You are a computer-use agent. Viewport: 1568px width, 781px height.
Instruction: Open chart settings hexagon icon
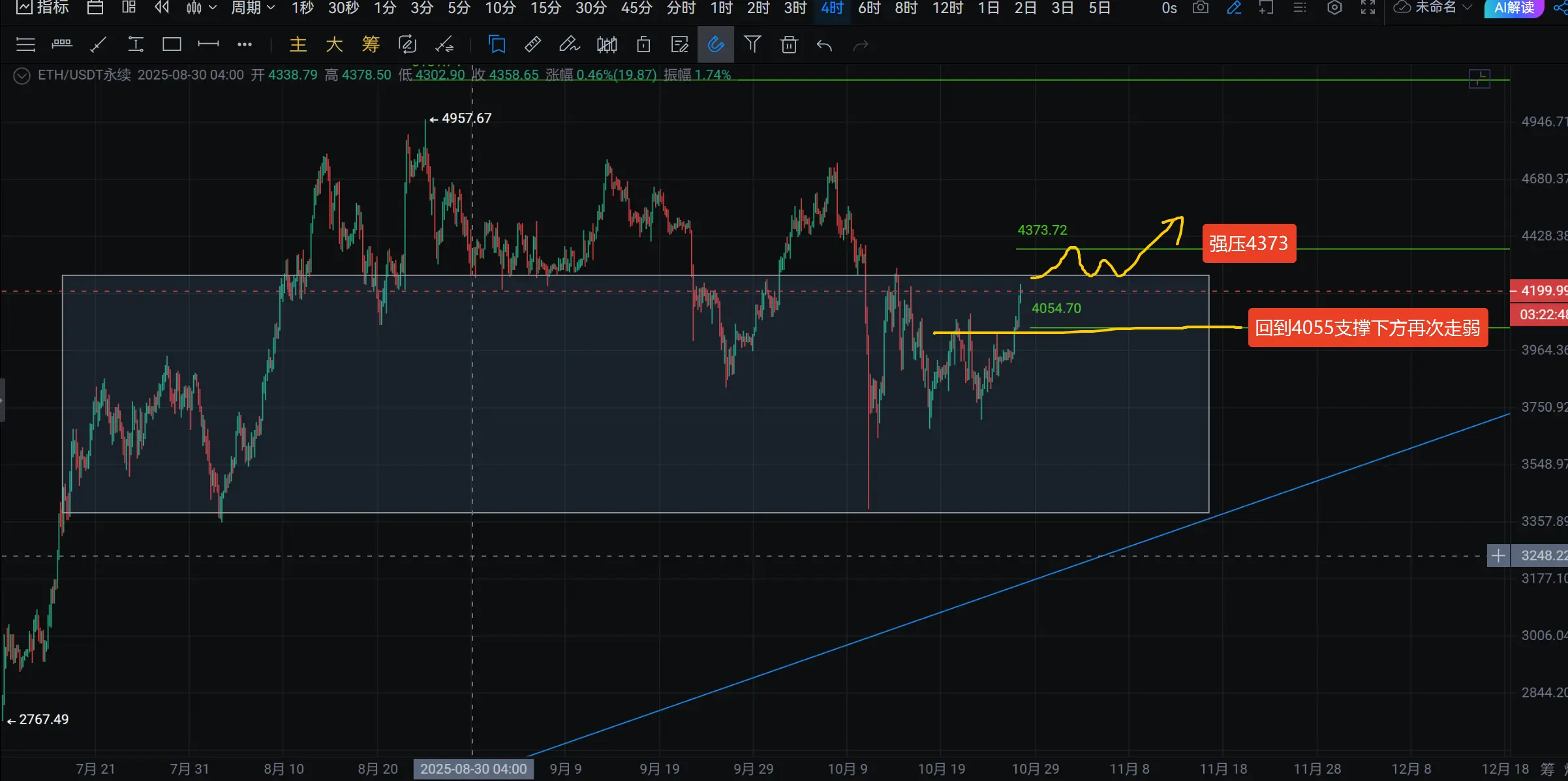[1334, 8]
